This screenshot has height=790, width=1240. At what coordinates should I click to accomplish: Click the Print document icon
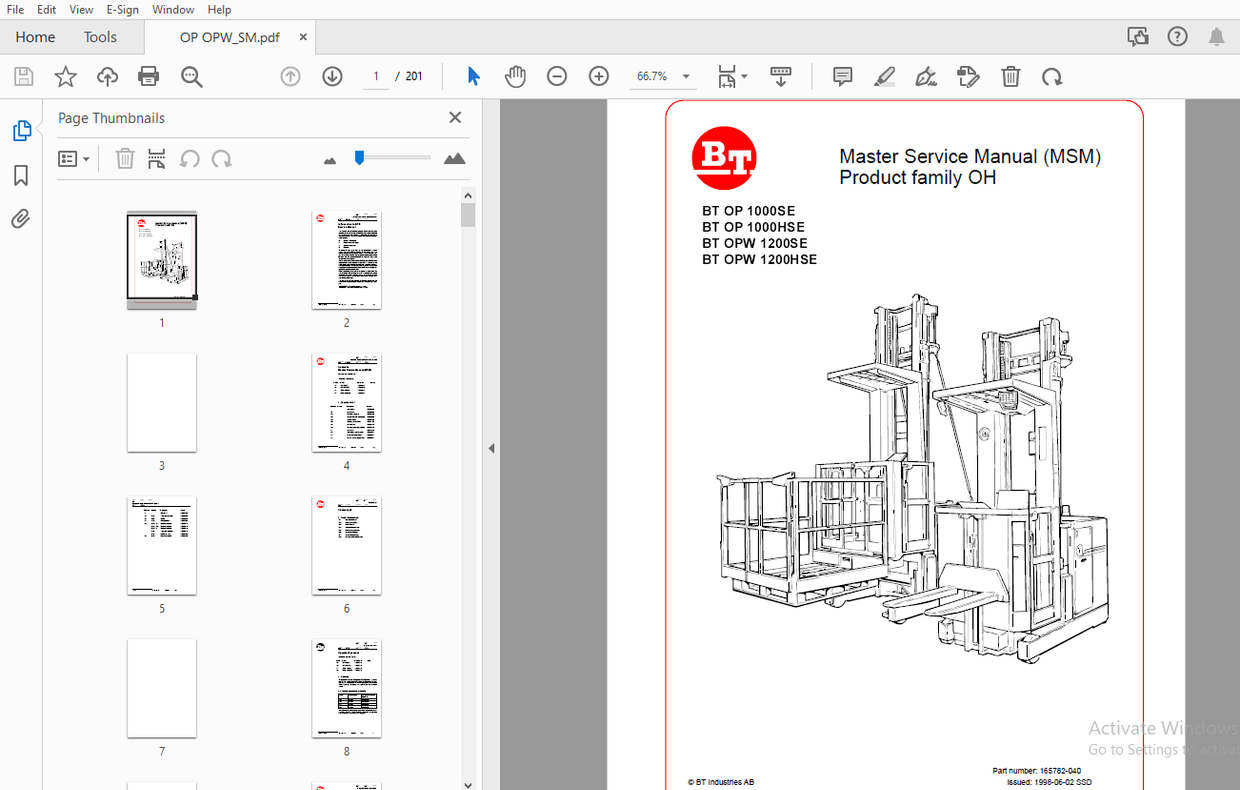(x=148, y=76)
